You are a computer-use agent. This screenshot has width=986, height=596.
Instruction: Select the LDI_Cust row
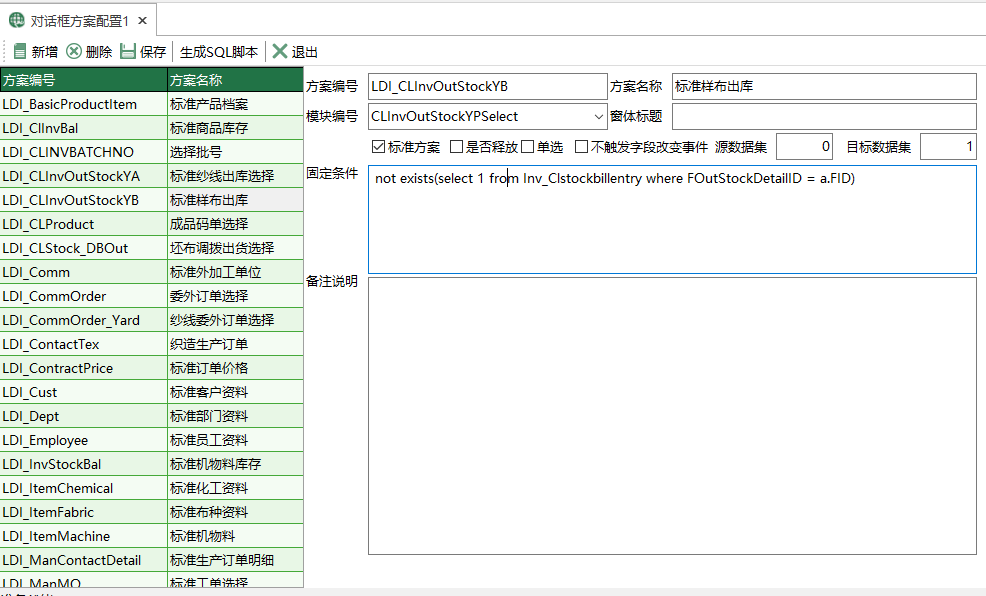pos(152,392)
